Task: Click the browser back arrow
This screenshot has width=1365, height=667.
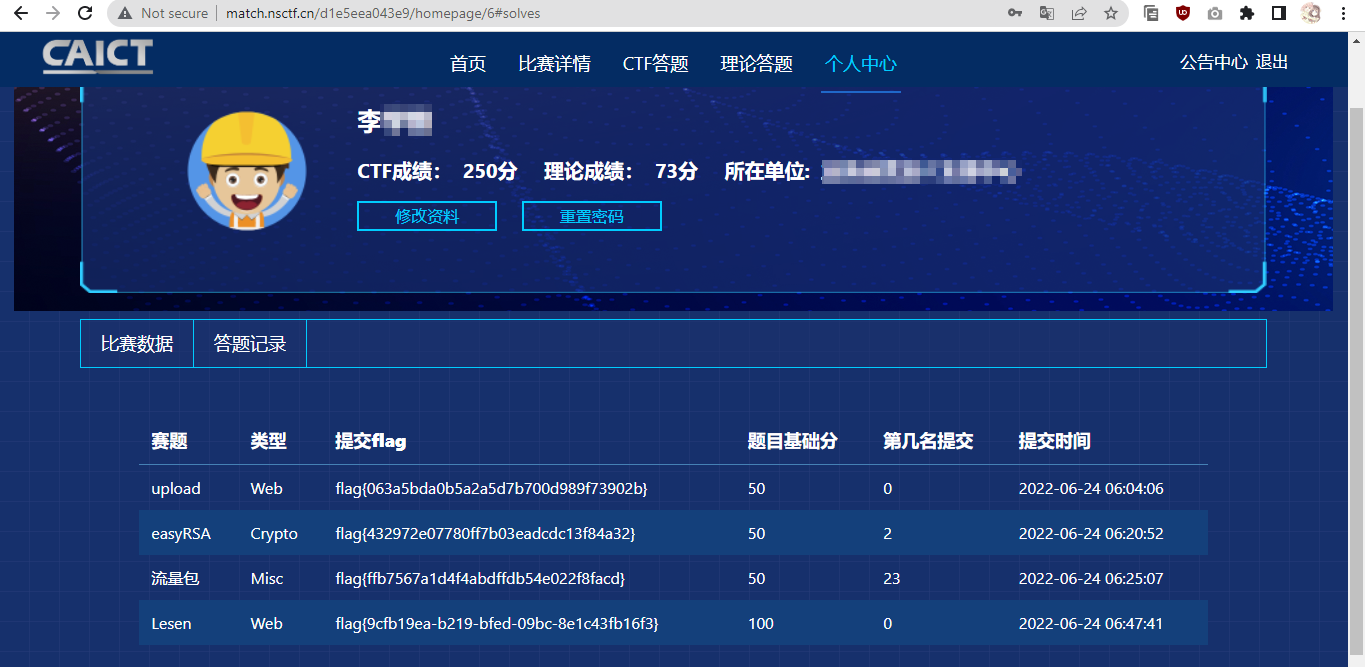Action: click(x=20, y=13)
